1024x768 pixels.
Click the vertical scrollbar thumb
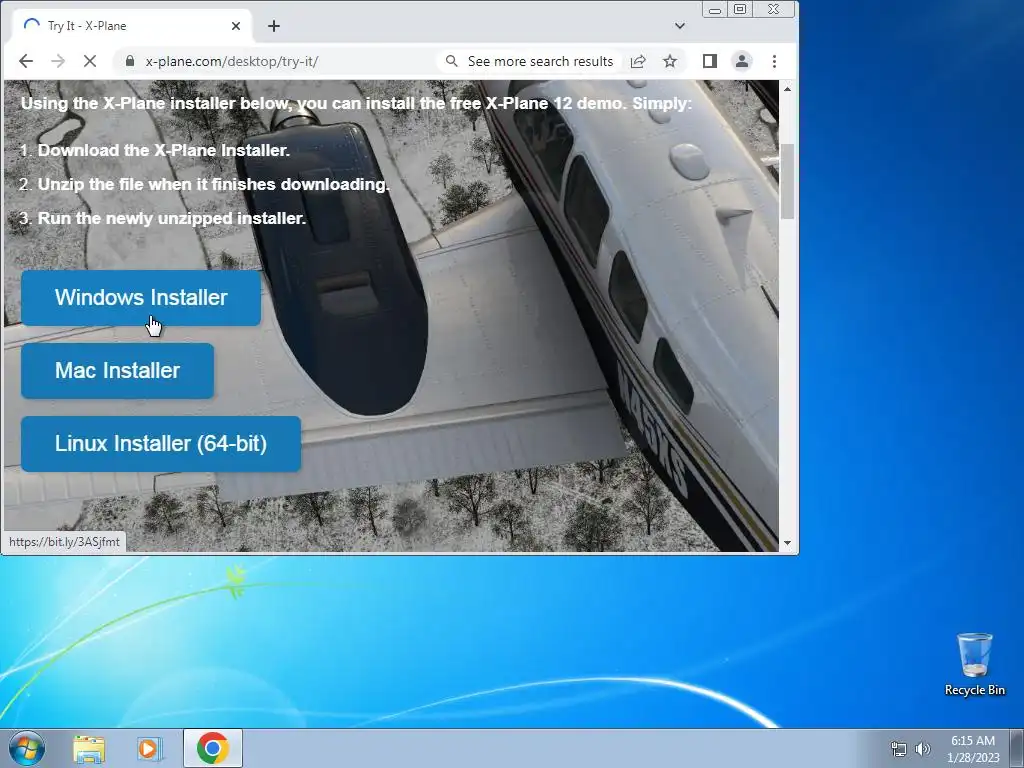(787, 181)
